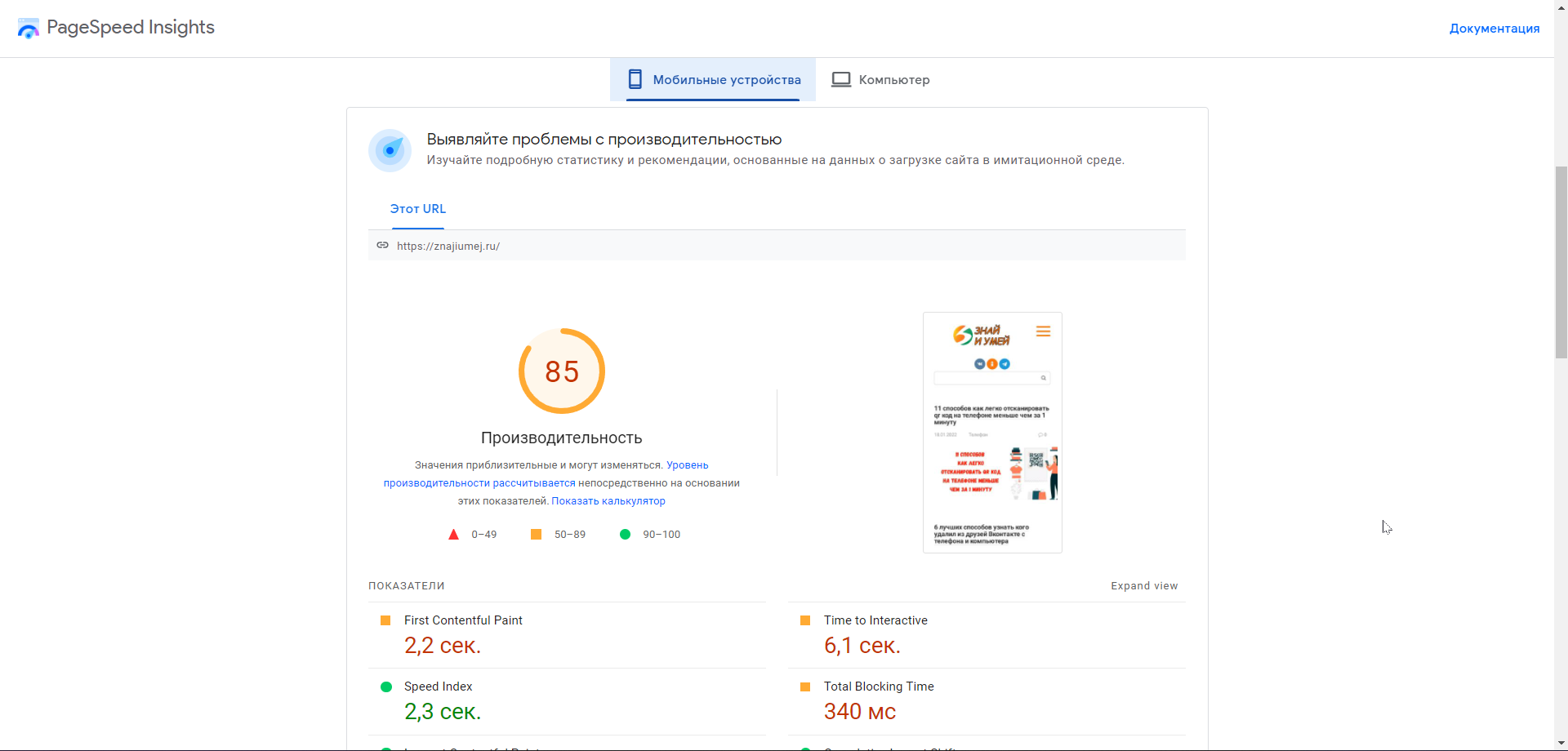The height and width of the screenshot is (751, 1568).
Task: Click the laptop computer icon
Action: (841, 79)
